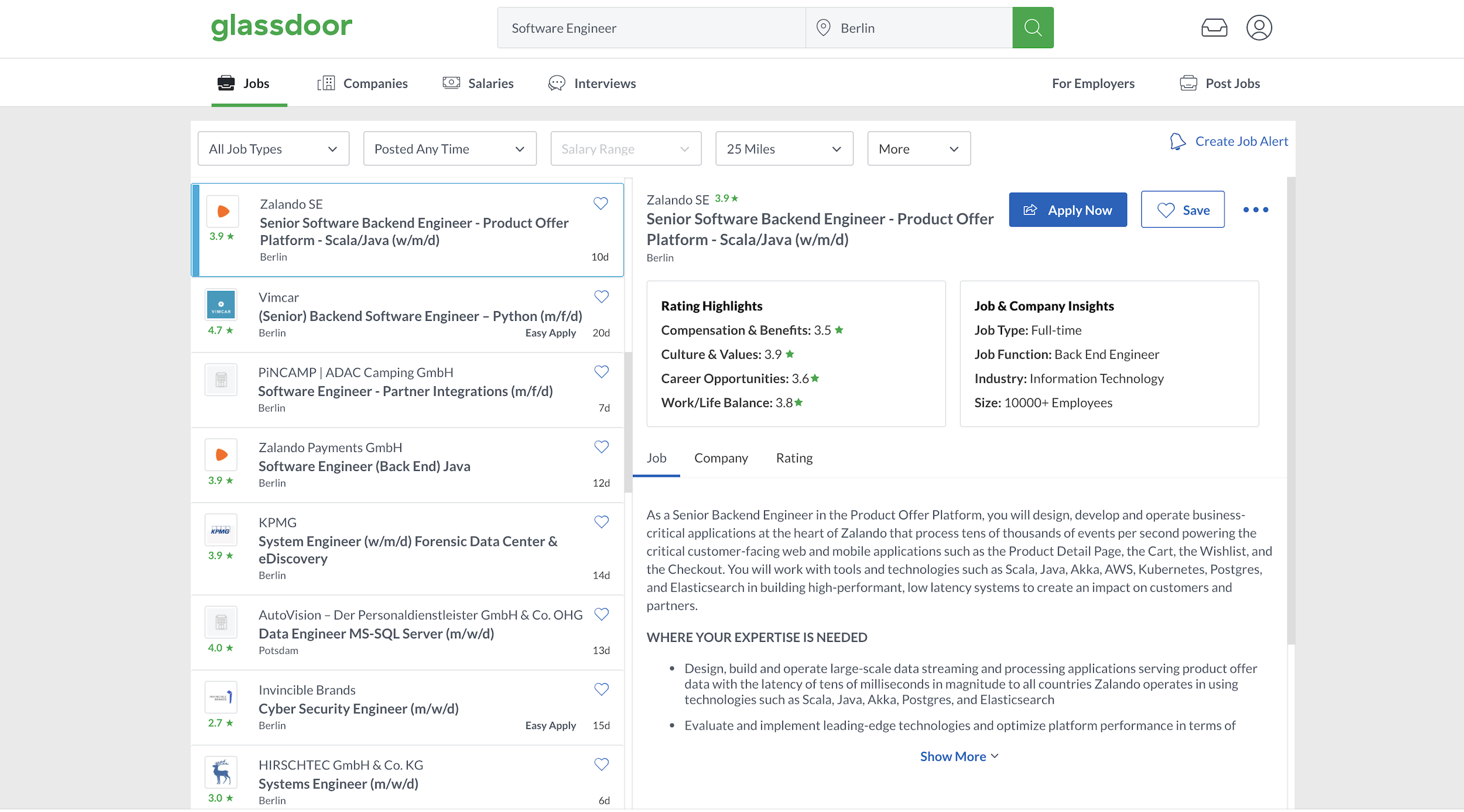Click the KPMG company logo
The width and height of the screenshot is (1464, 812).
pyautogui.click(x=221, y=530)
